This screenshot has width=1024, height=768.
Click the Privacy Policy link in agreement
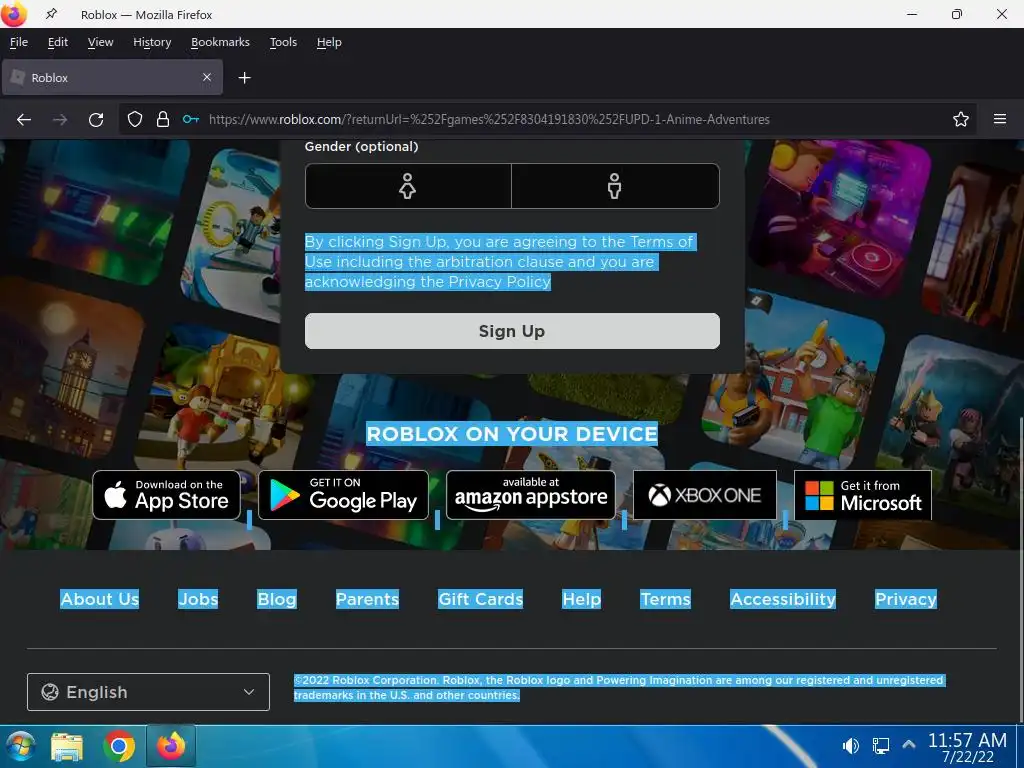[500, 281]
